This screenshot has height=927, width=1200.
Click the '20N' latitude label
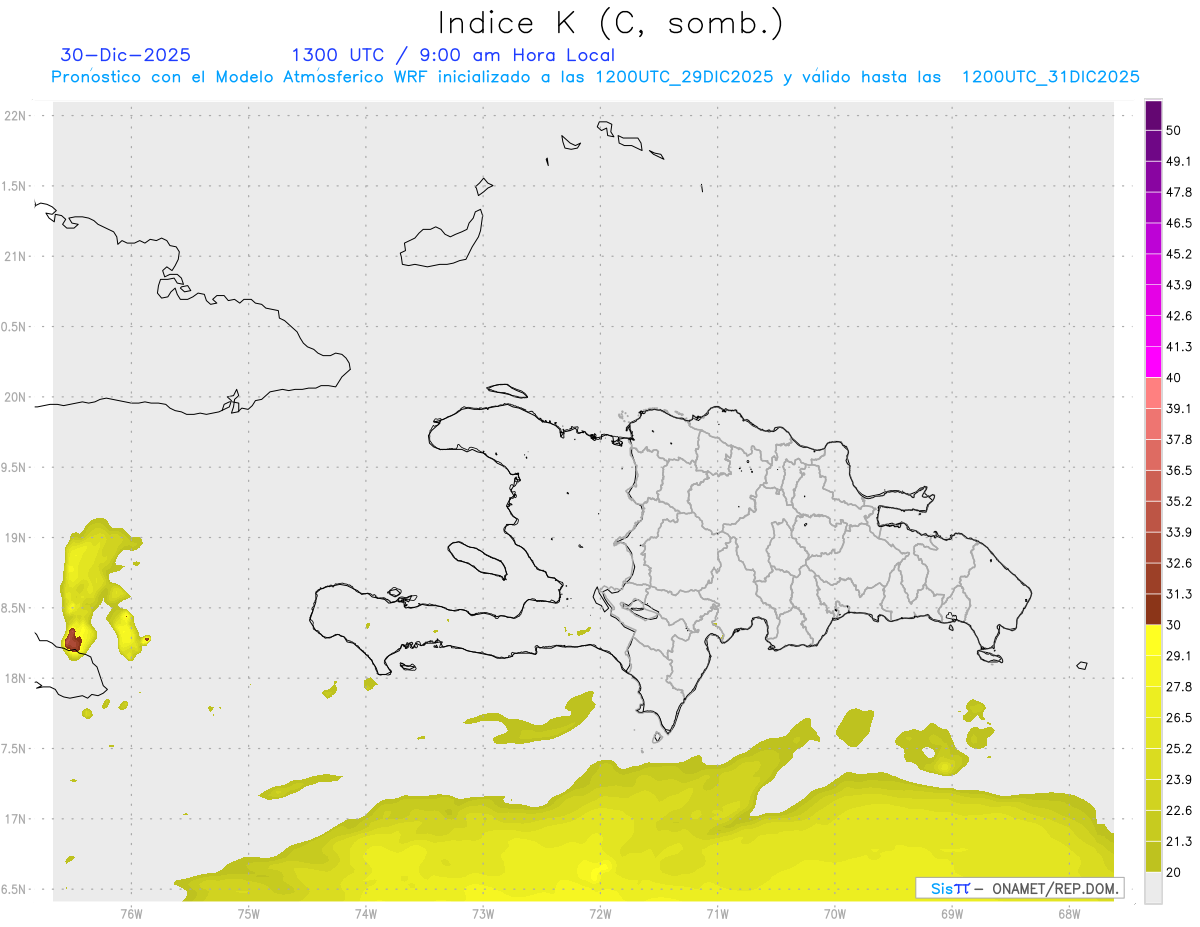[x=17, y=397]
